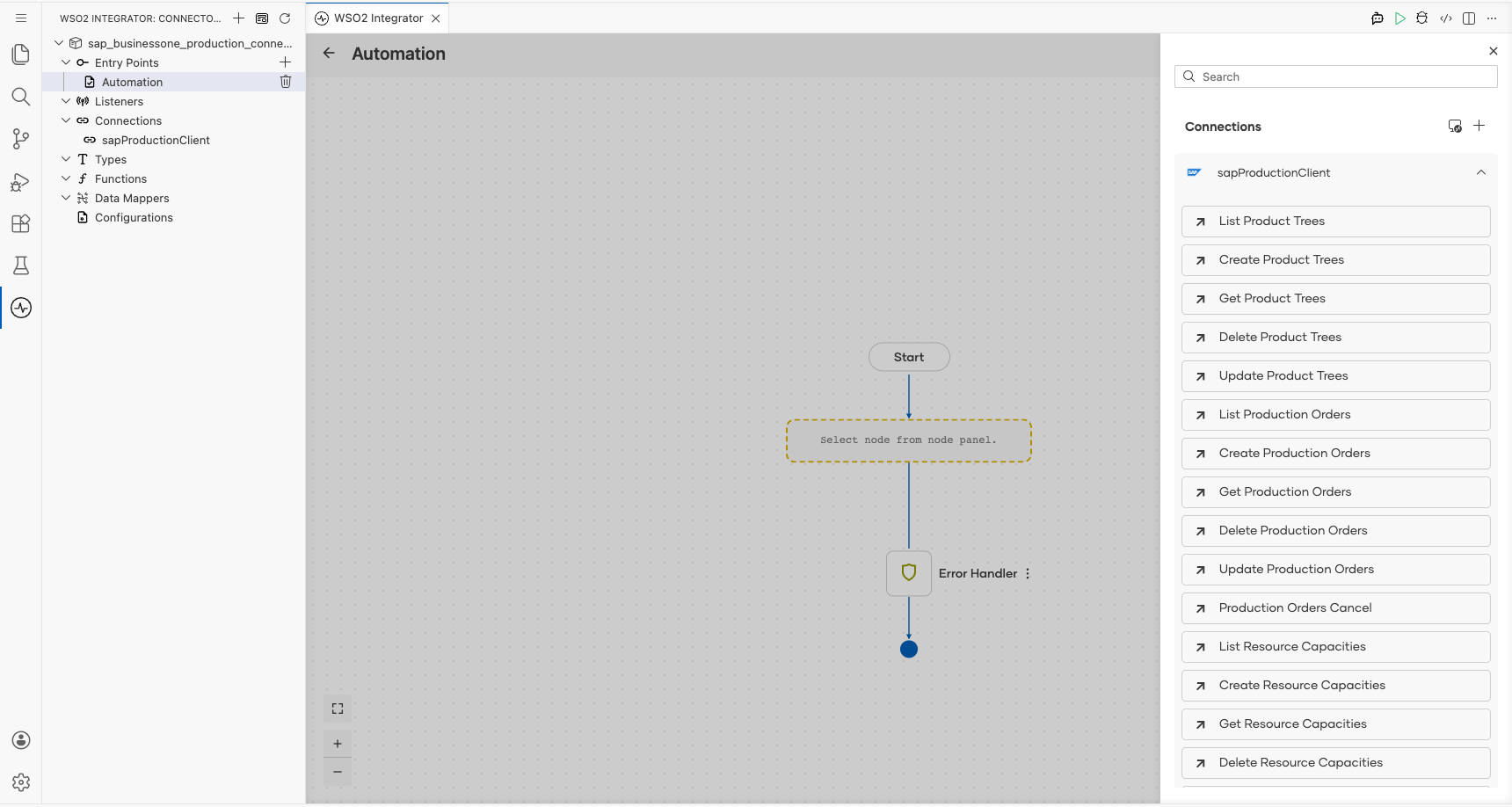Add the List Resource Capacities action
Image resolution: width=1512 pixels, height=807 pixels.
pyautogui.click(x=1336, y=647)
